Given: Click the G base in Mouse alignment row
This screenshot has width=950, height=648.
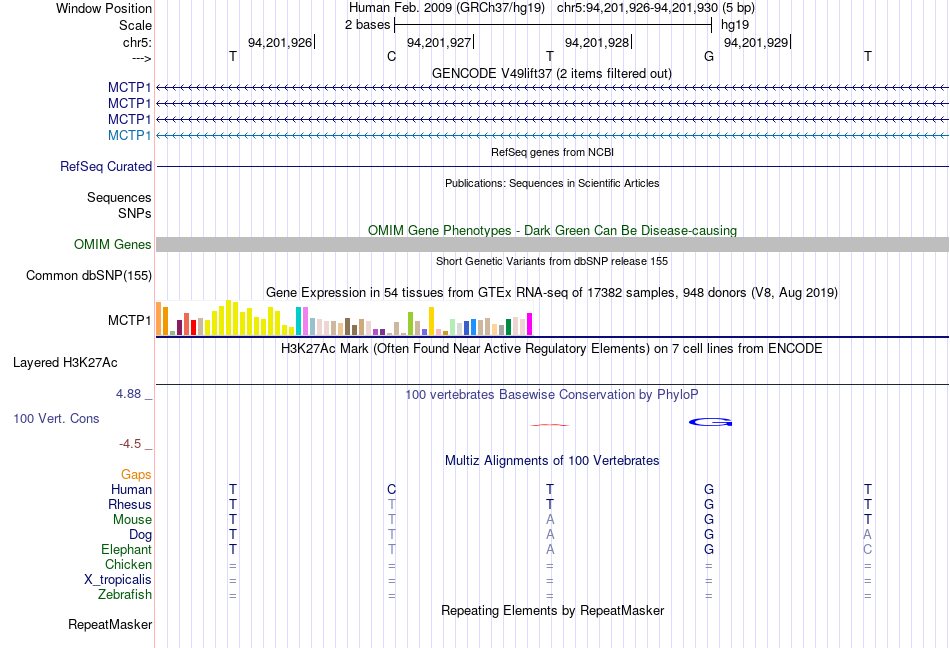Looking at the screenshot, I should point(709,520).
